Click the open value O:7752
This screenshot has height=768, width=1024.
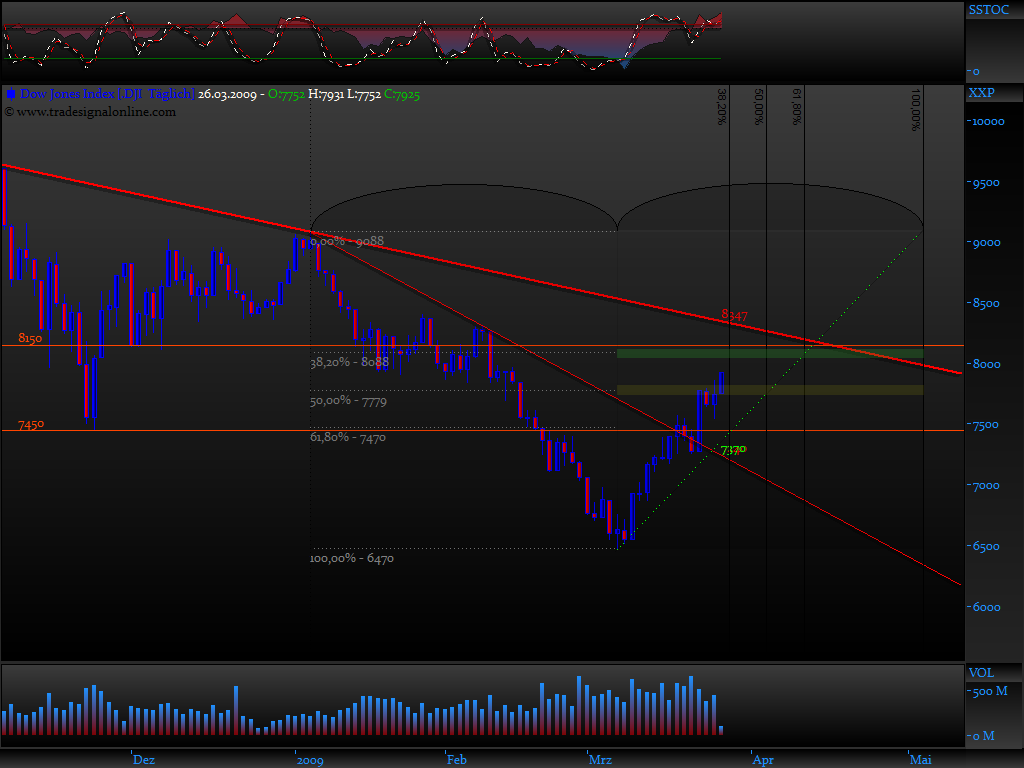pyautogui.click(x=286, y=94)
